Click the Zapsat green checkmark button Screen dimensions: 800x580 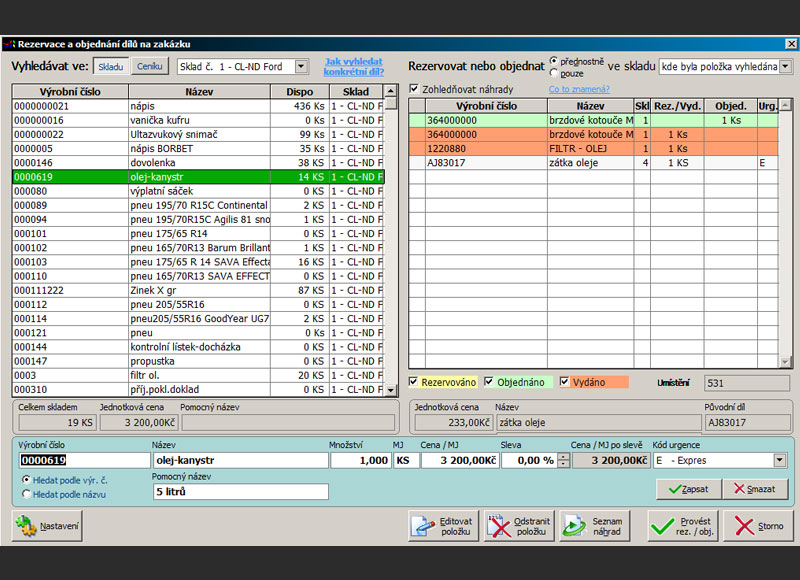[x=689, y=489]
